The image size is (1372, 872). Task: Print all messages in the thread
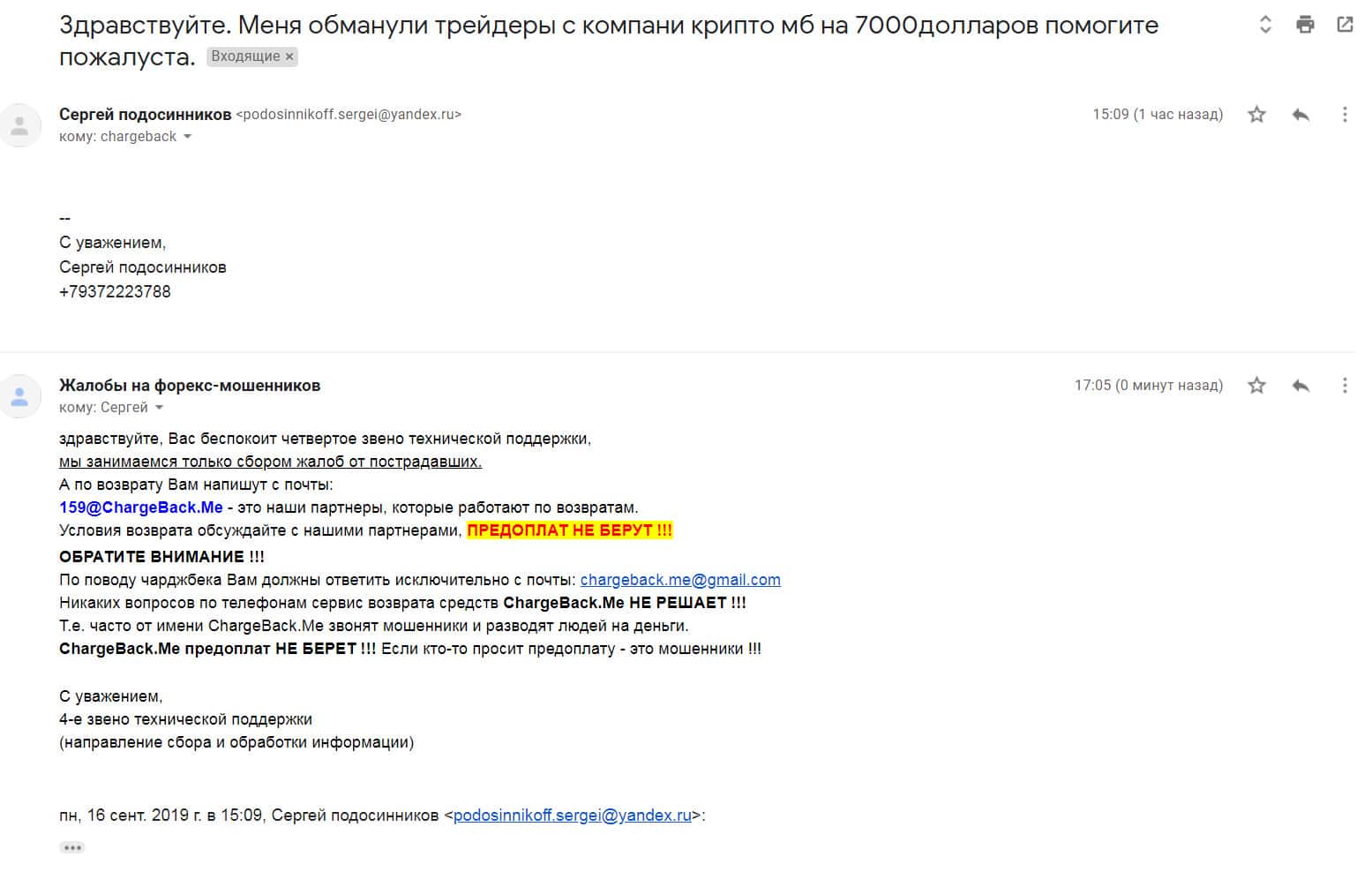(1305, 25)
